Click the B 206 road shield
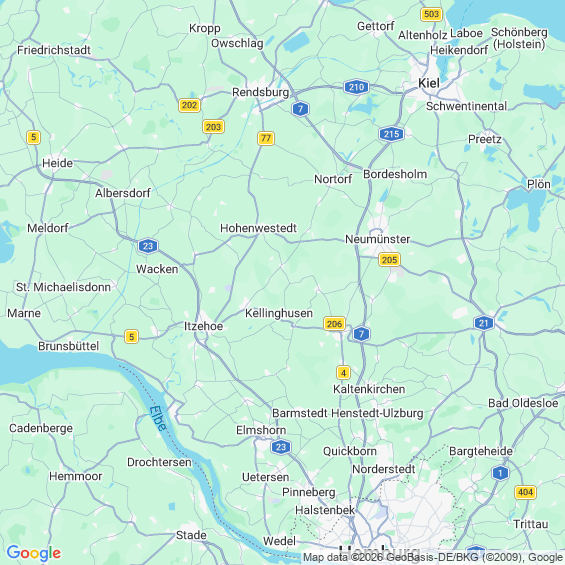565x565 pixels. pos(334,324)
